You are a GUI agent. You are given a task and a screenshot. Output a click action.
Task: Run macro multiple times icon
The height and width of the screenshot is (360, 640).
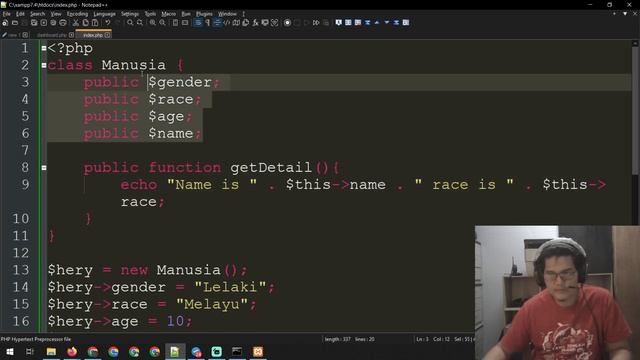tap(316, 23)
